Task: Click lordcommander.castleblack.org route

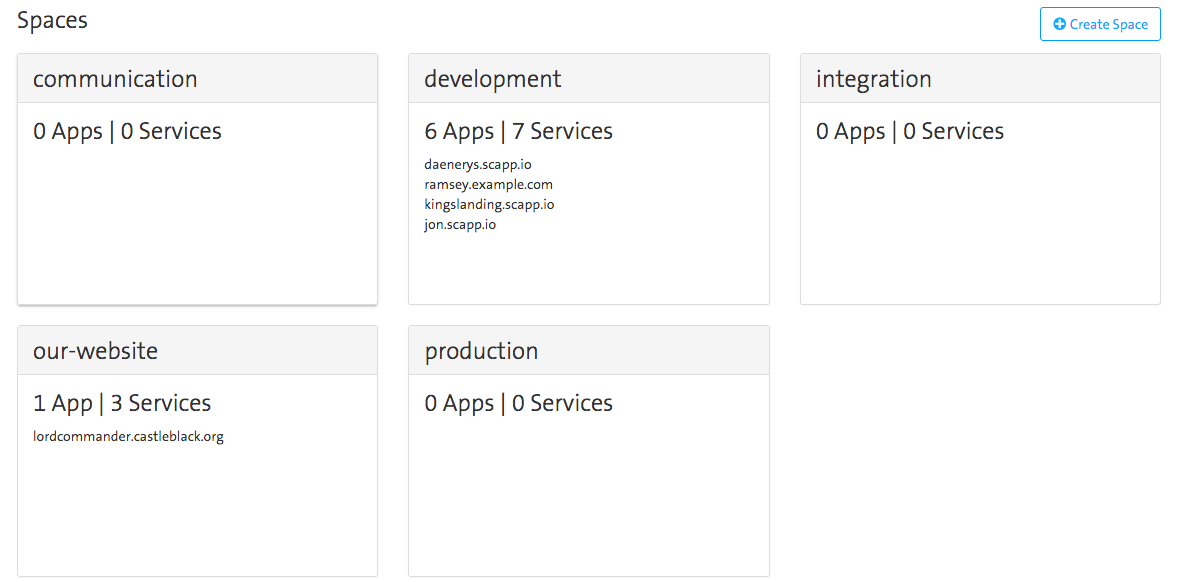Action: point(128,436)
